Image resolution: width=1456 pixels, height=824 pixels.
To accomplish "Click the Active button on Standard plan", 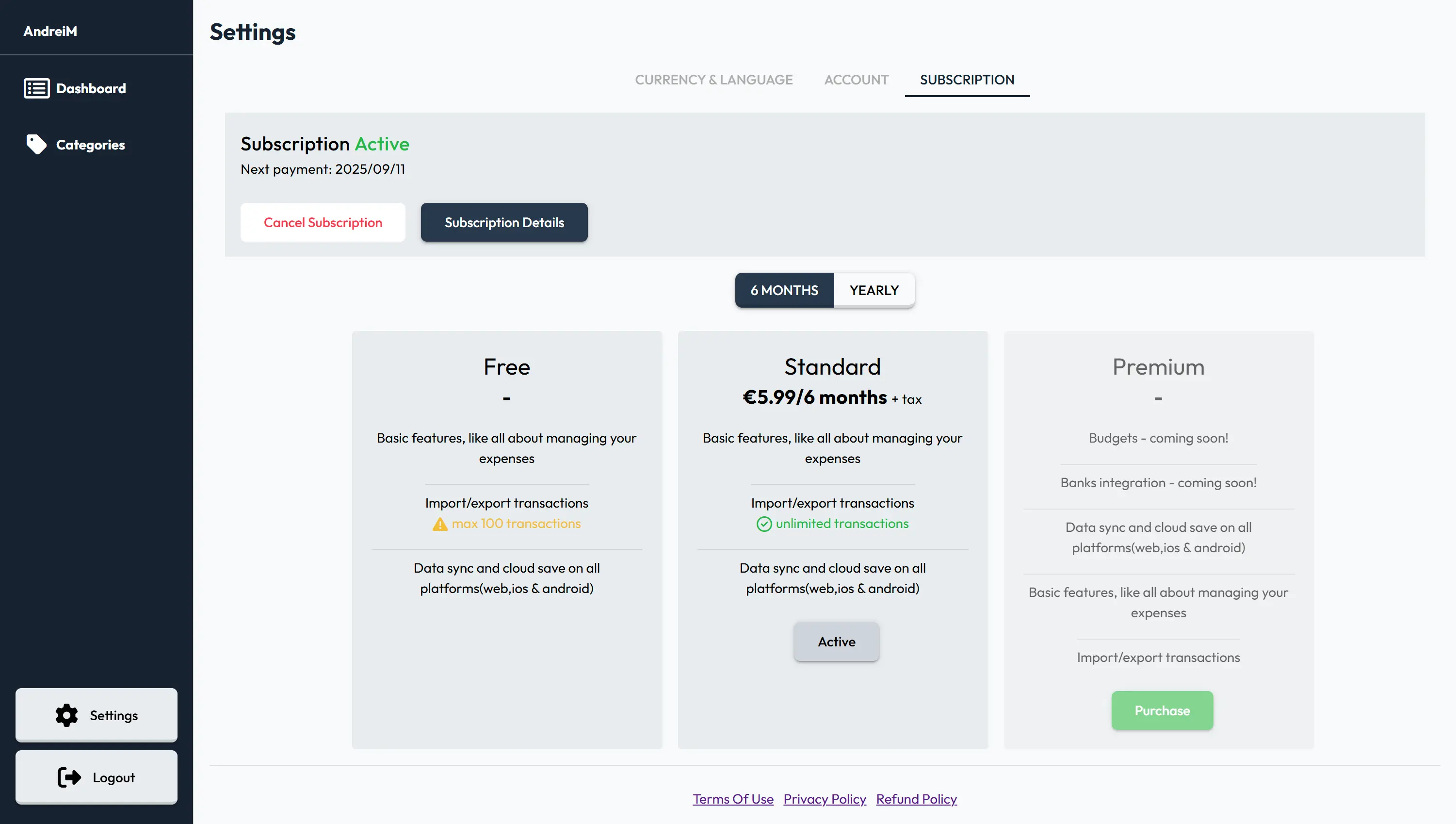I will click(836, 642).
